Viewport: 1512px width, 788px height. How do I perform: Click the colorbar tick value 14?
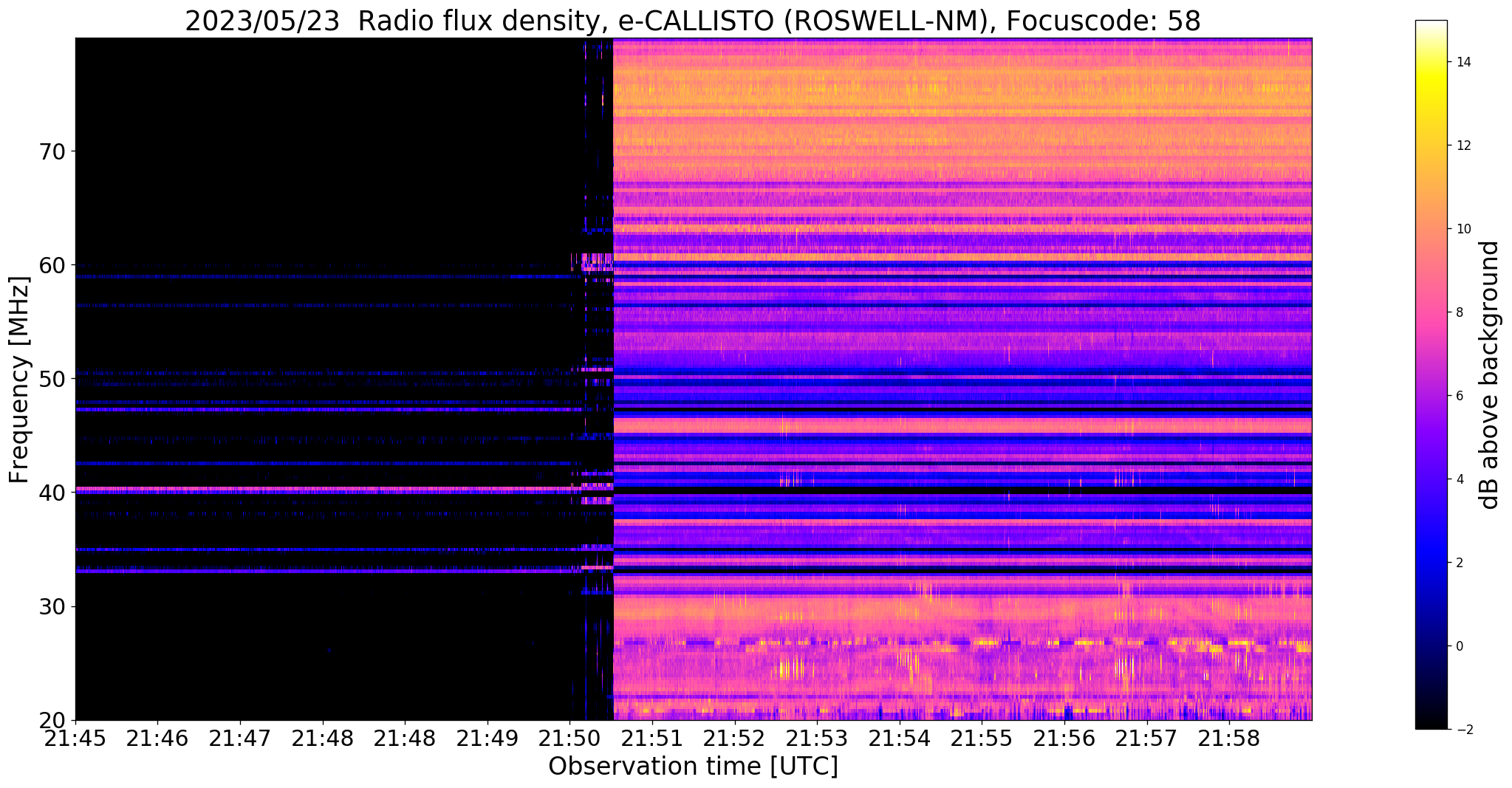(x=1463, y=62)
